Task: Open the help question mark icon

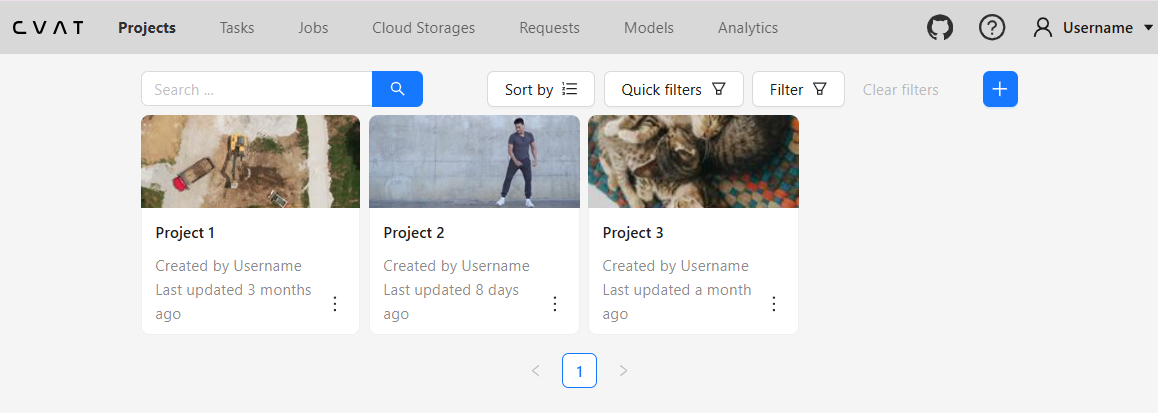Action: tap(991, 28)
